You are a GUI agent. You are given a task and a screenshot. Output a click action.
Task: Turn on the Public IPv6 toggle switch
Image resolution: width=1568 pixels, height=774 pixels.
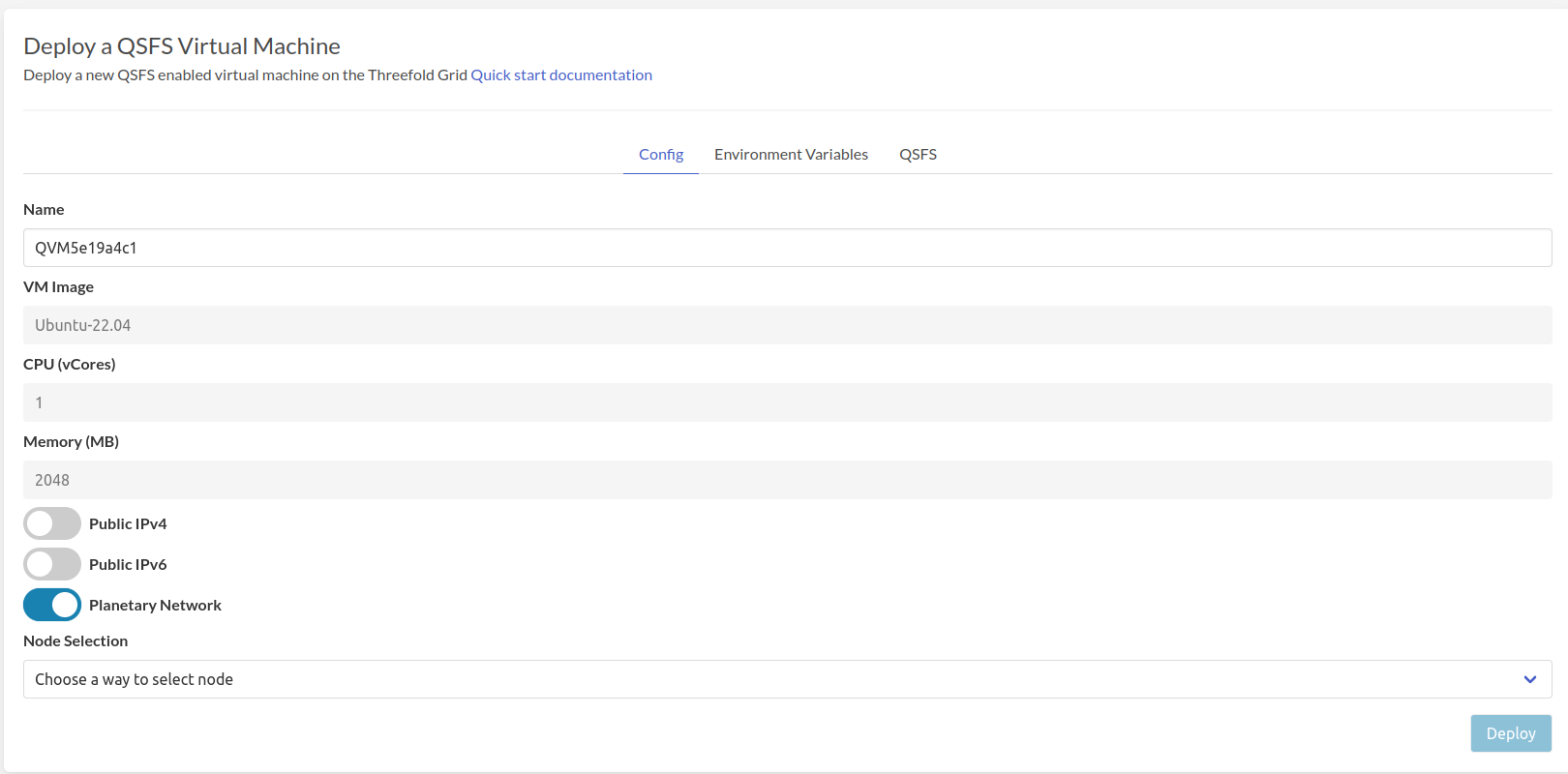(x=52, y=564)
